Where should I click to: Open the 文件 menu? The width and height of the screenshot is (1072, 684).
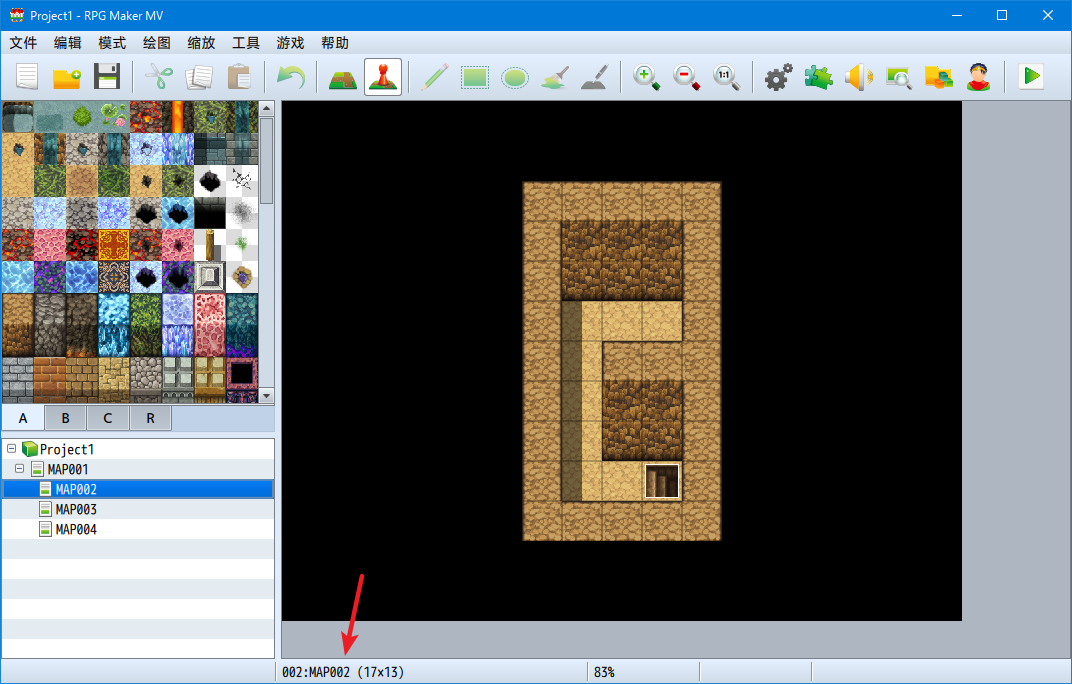(x=23, y=43)
